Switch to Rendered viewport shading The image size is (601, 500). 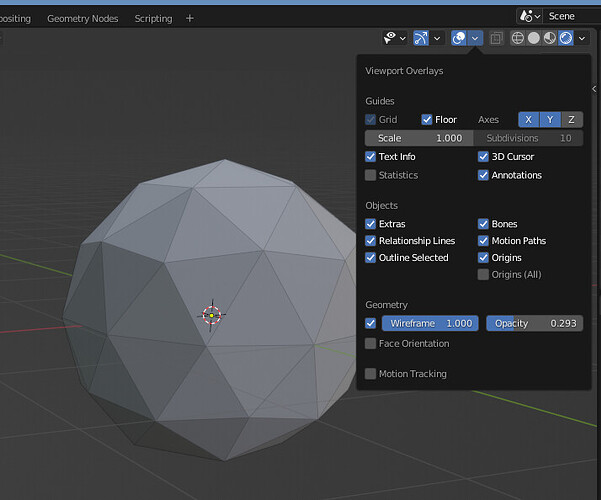(566, 38)
